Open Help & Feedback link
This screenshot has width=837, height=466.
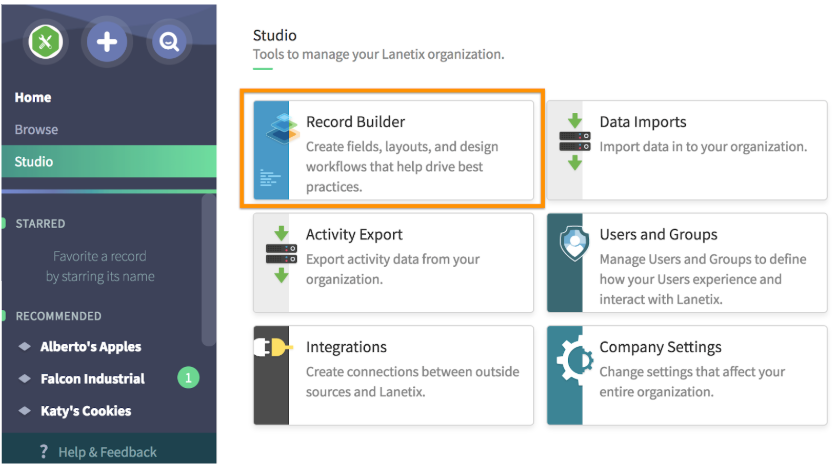[107, 452]
